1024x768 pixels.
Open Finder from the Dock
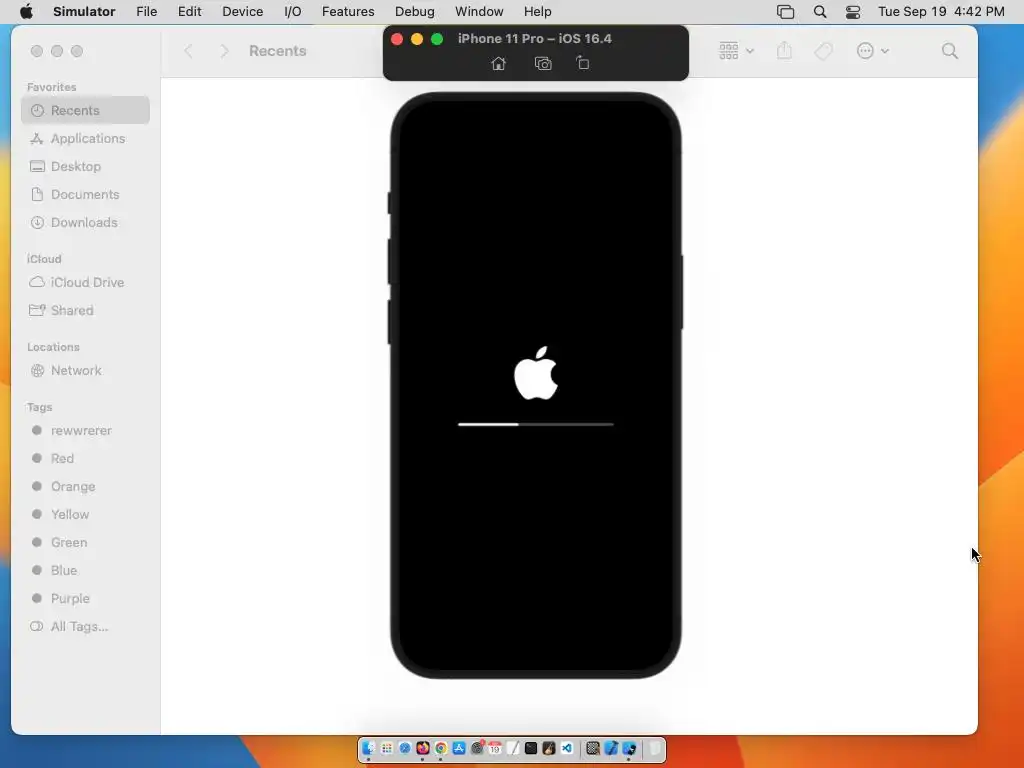(x=368, y=748)
